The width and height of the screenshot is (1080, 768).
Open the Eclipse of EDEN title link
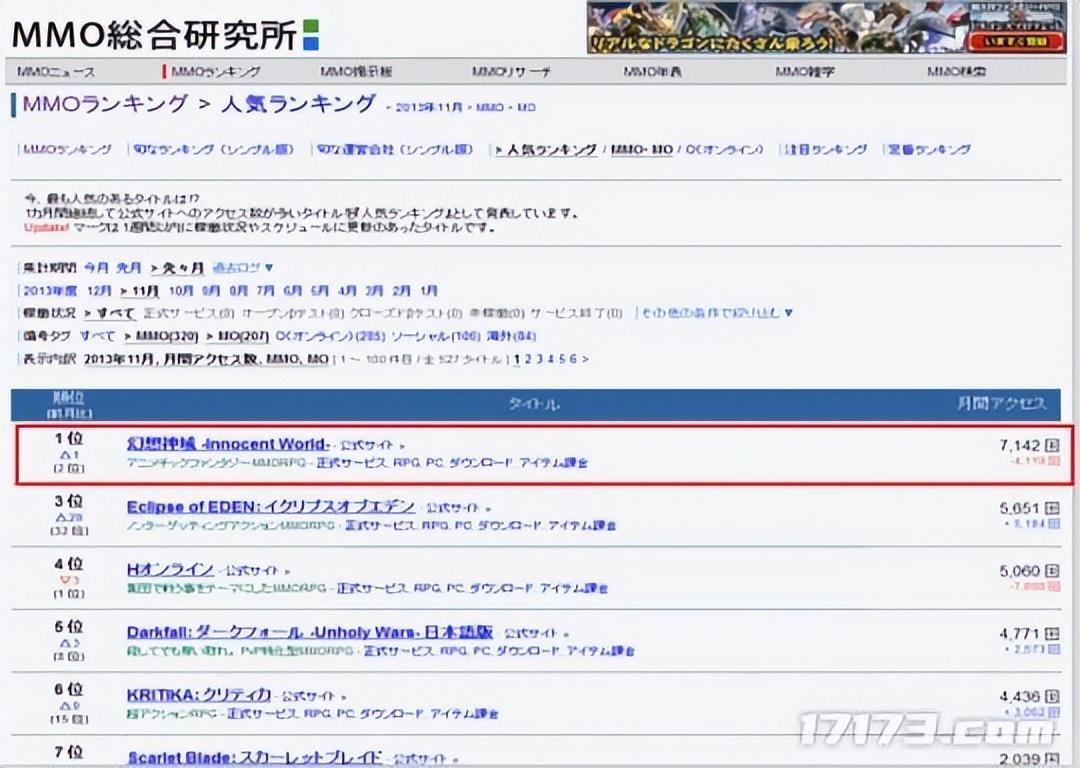click(270, 507)
